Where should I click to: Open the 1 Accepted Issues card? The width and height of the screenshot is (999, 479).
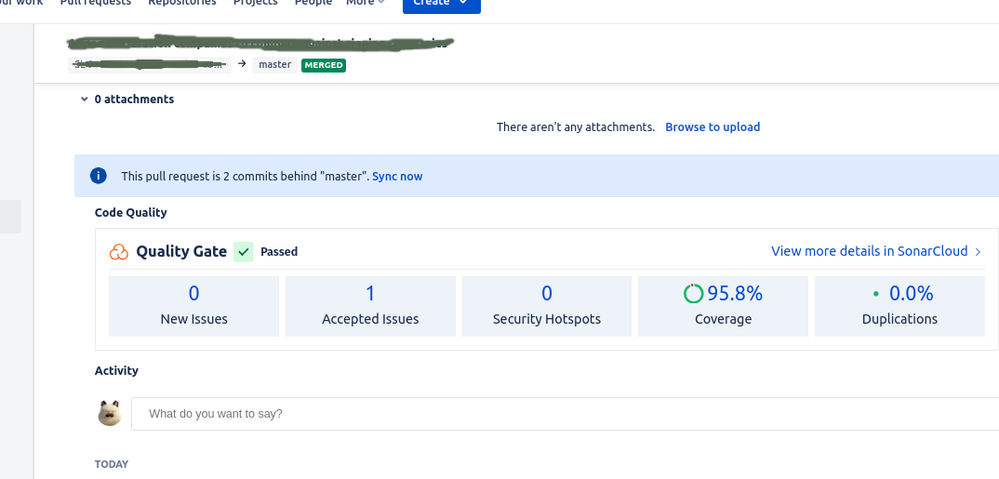370,306
